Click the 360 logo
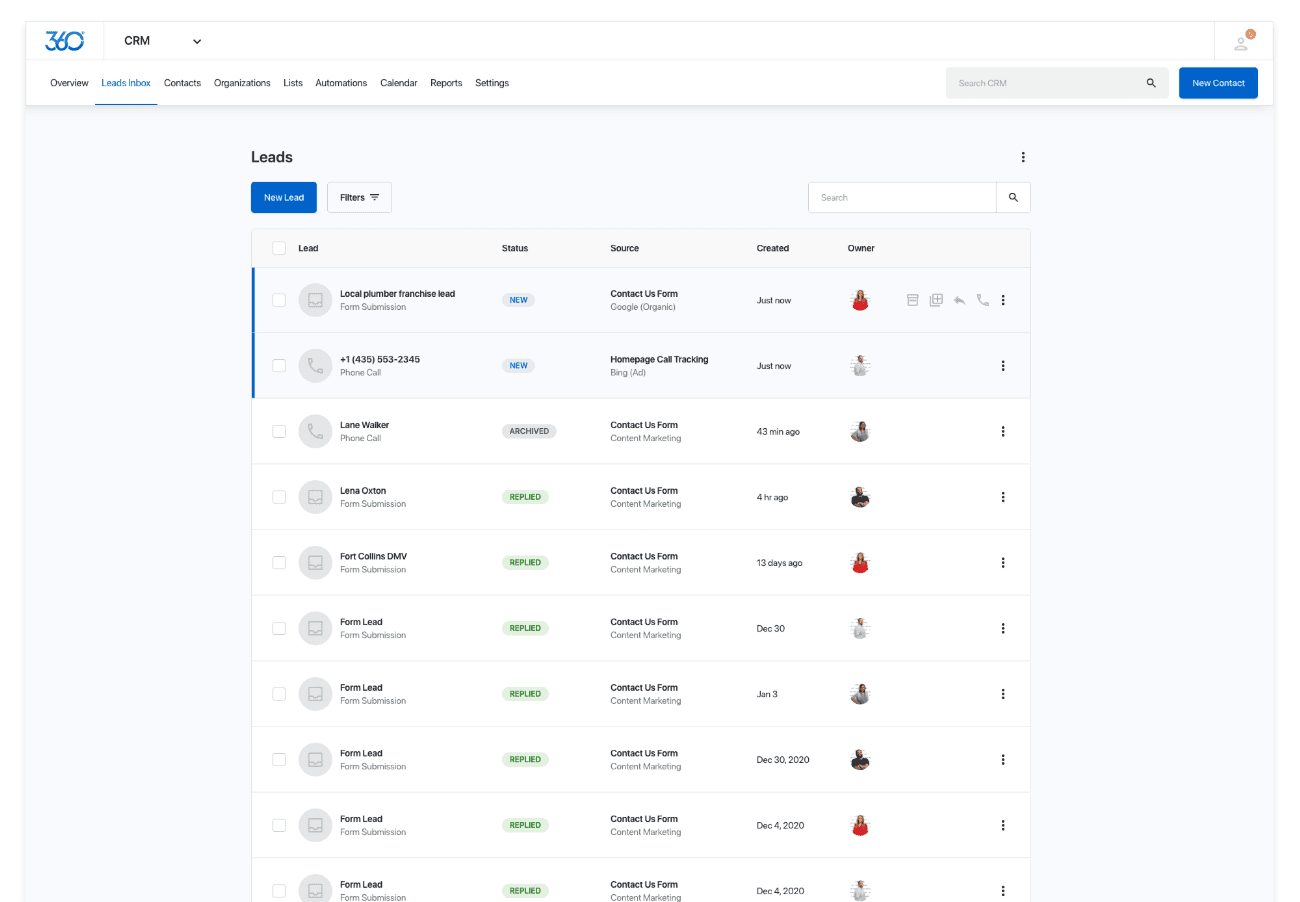Viewport: 1300px width, 902px height. (65, 41)
